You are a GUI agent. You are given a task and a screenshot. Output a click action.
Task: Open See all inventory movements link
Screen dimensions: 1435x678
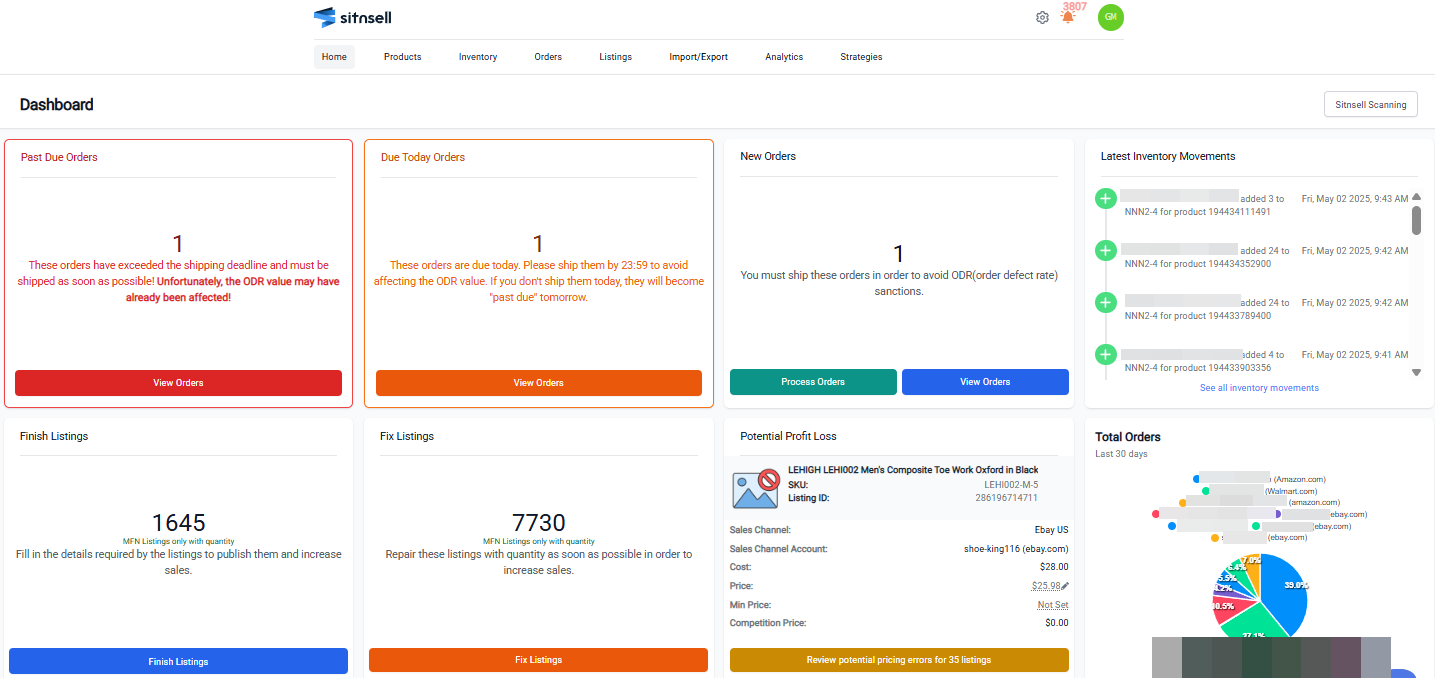click(x=1259, y=388)
